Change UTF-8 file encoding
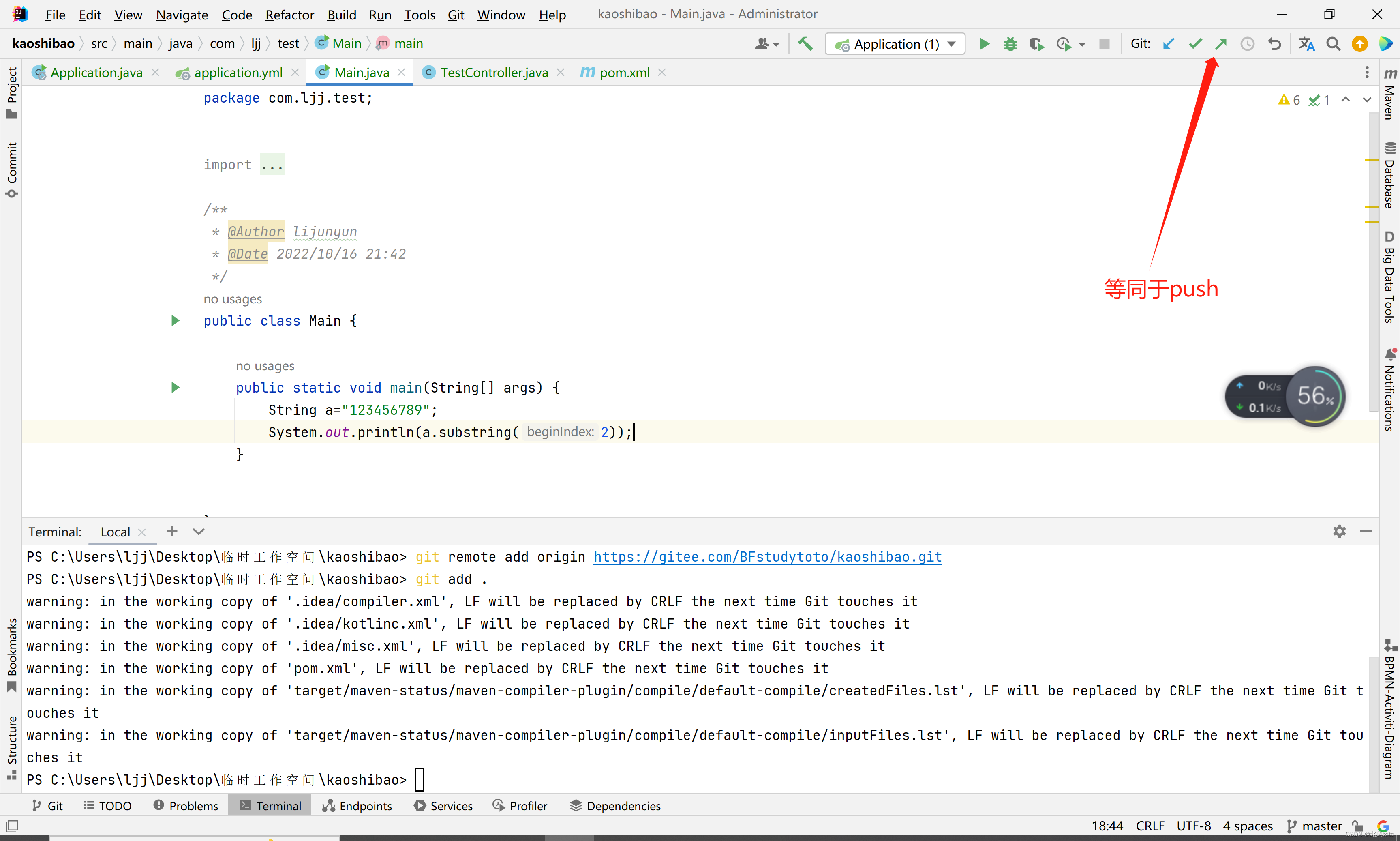 click(x=1193, y=826)
